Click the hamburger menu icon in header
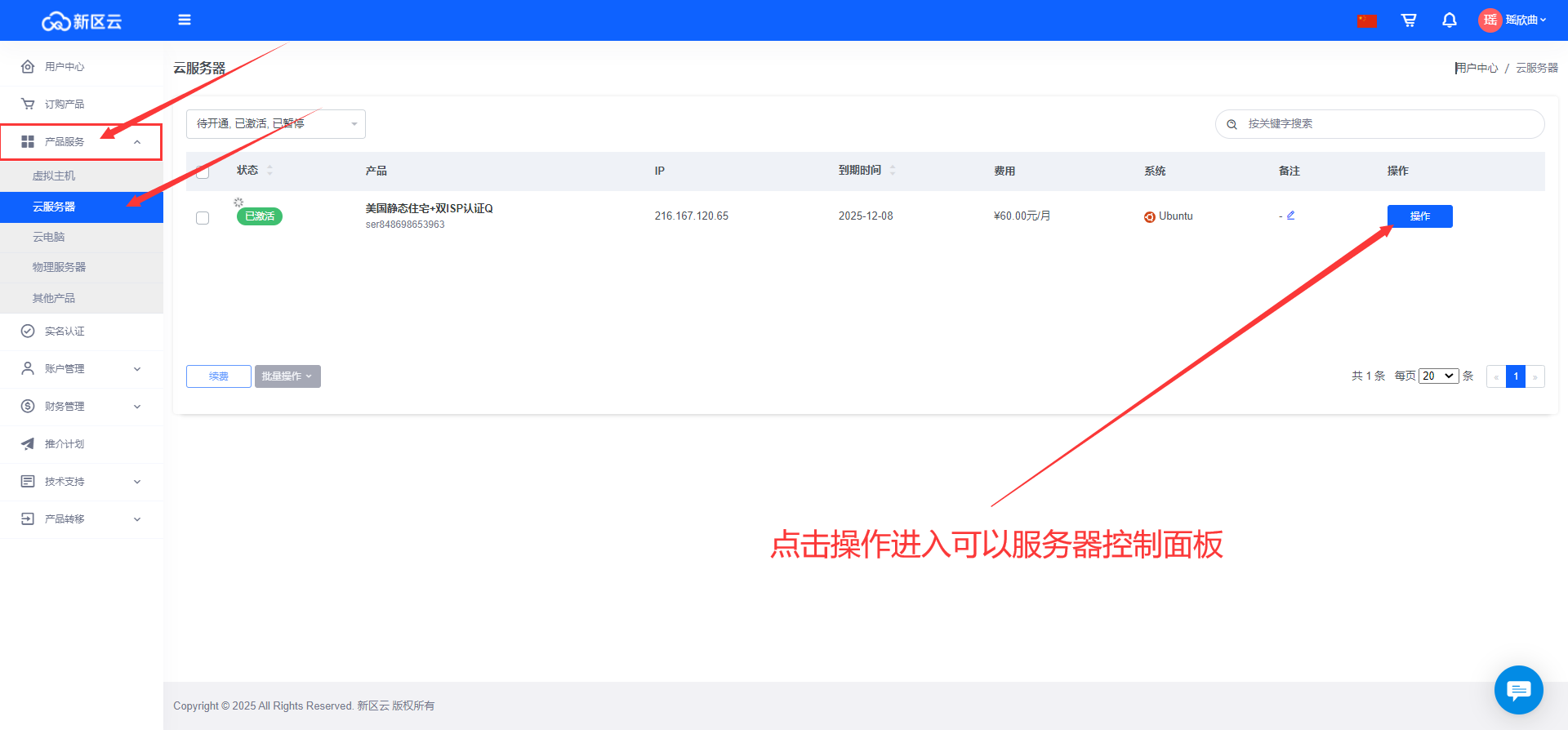Screen dimensions: 1568x730 pyautogui.click(x=185, y=20)
